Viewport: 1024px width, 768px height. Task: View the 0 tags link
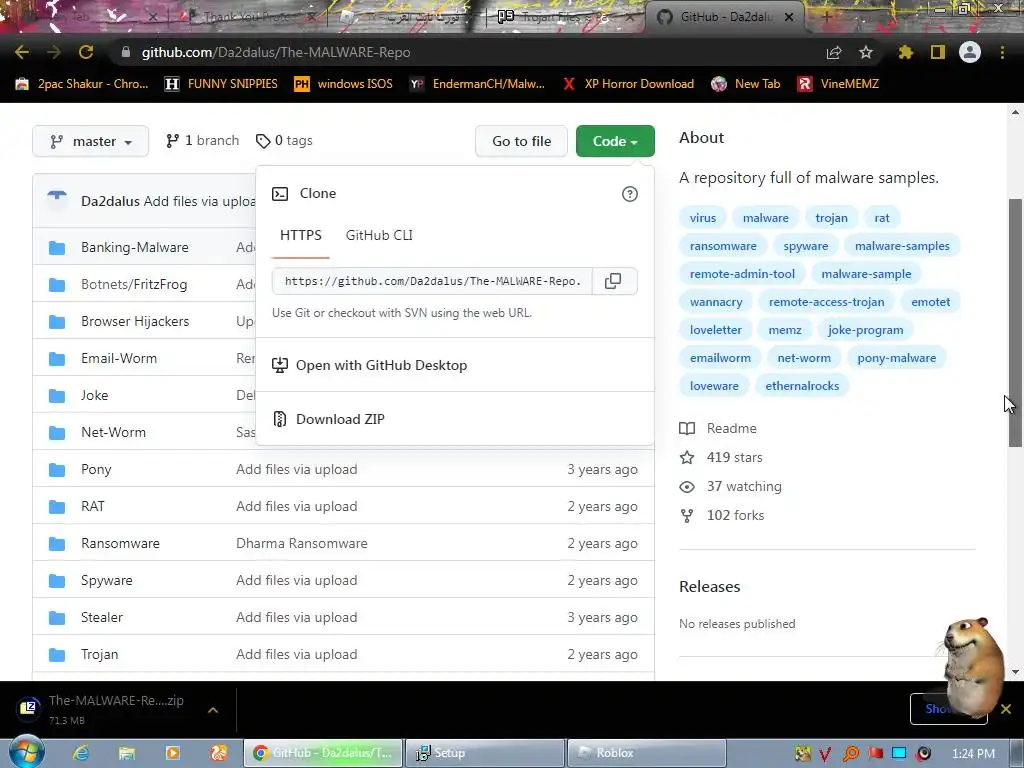(x=284, y=140)
